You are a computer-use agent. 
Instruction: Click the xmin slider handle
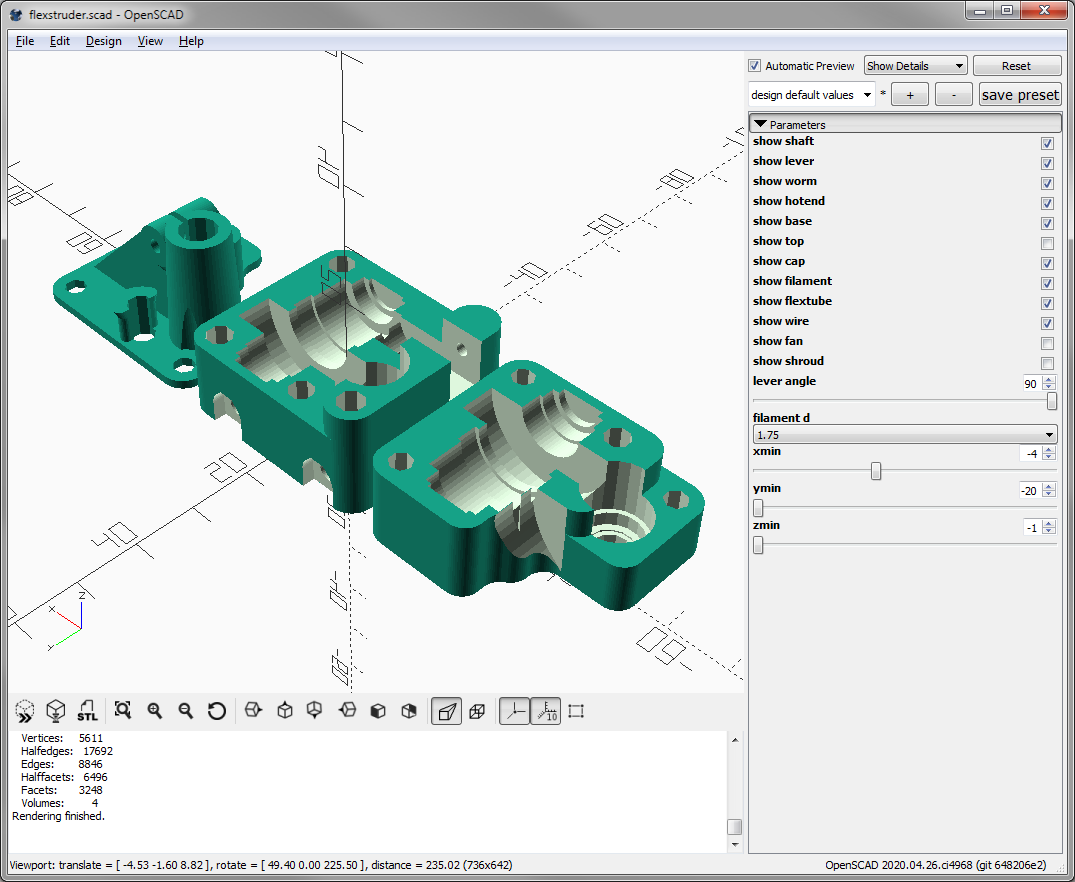click(x=876, y=471)
